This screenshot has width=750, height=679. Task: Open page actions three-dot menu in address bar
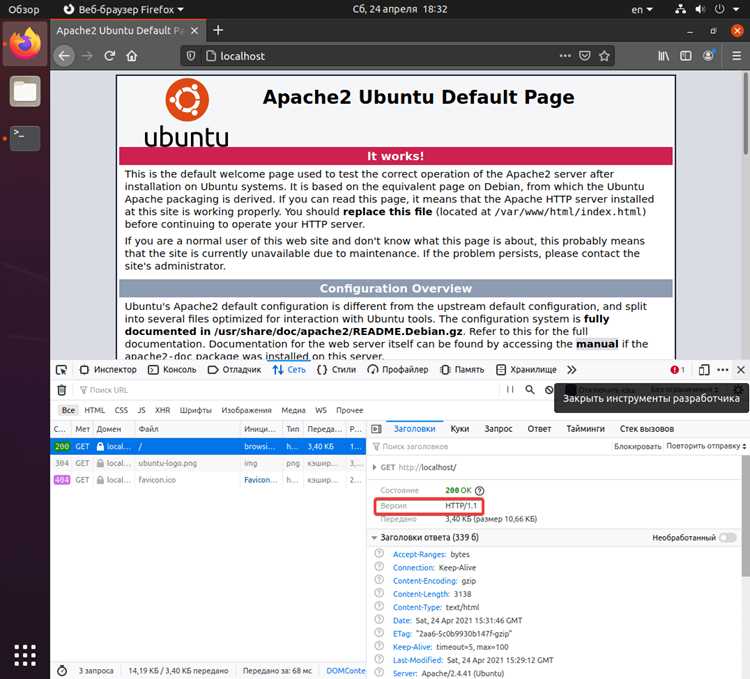coord(565,55)
